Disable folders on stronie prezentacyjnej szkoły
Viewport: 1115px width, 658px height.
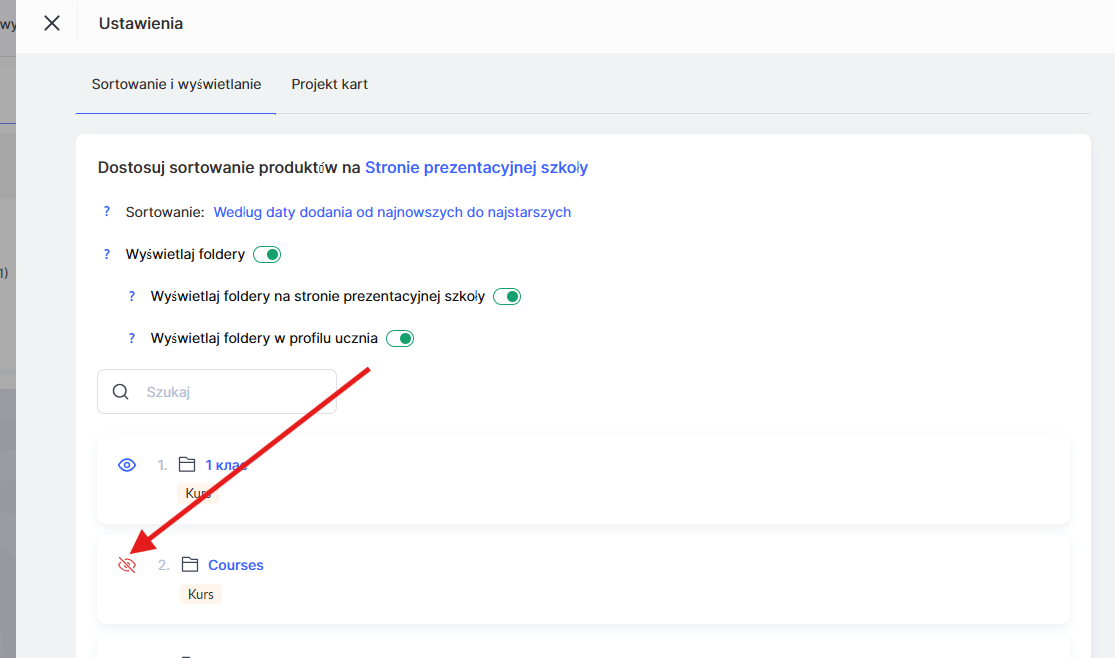click(x=507, y=297)
